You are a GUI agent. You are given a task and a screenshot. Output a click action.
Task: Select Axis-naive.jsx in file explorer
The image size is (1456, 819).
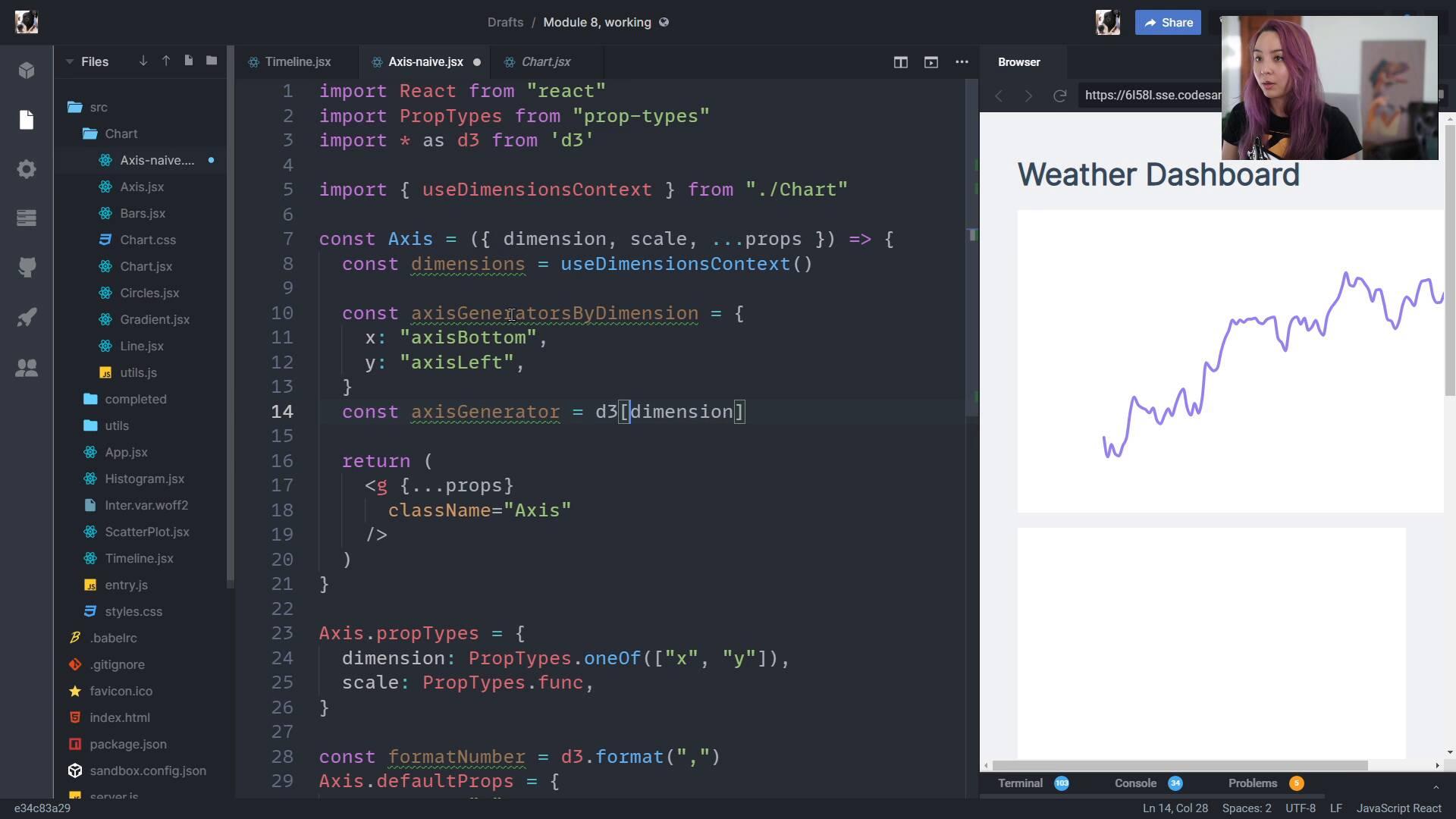pyautogui.click(x=156, y=159)
